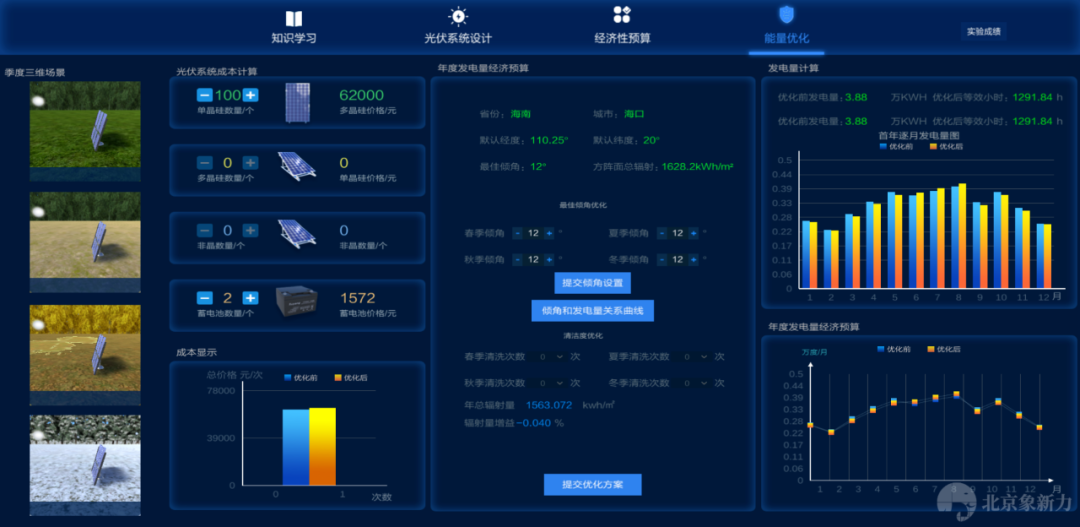Open the 冬季清洗次数 dropdown

[x=696, y=383]
